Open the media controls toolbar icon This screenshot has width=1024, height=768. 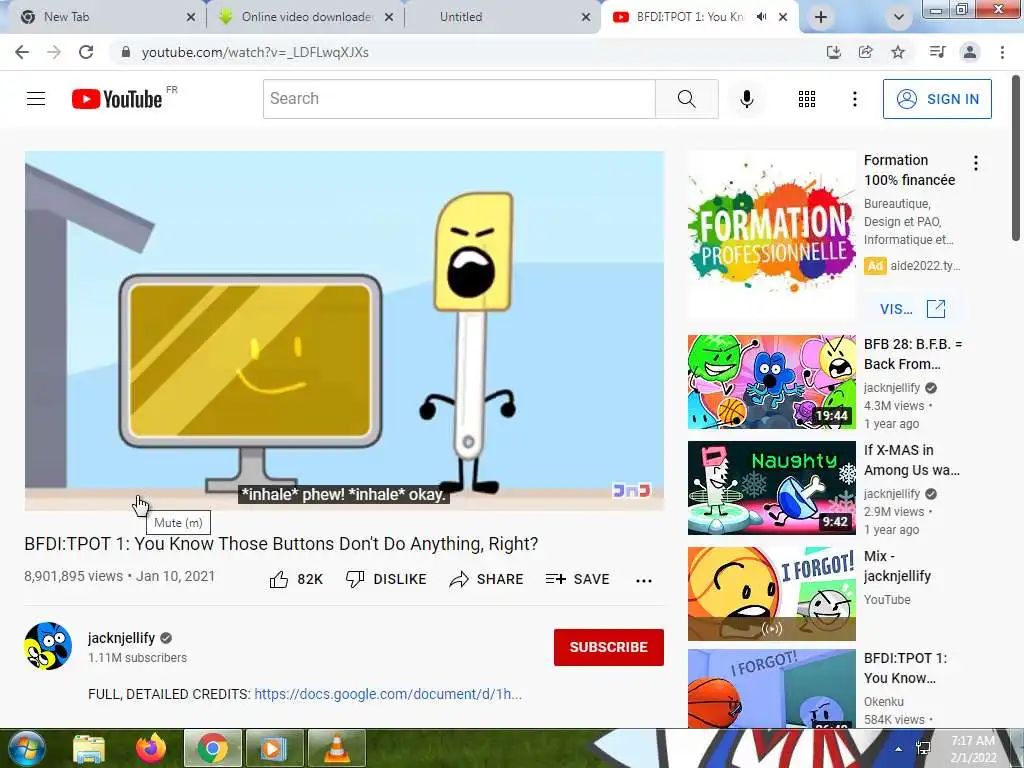point(938,52)
